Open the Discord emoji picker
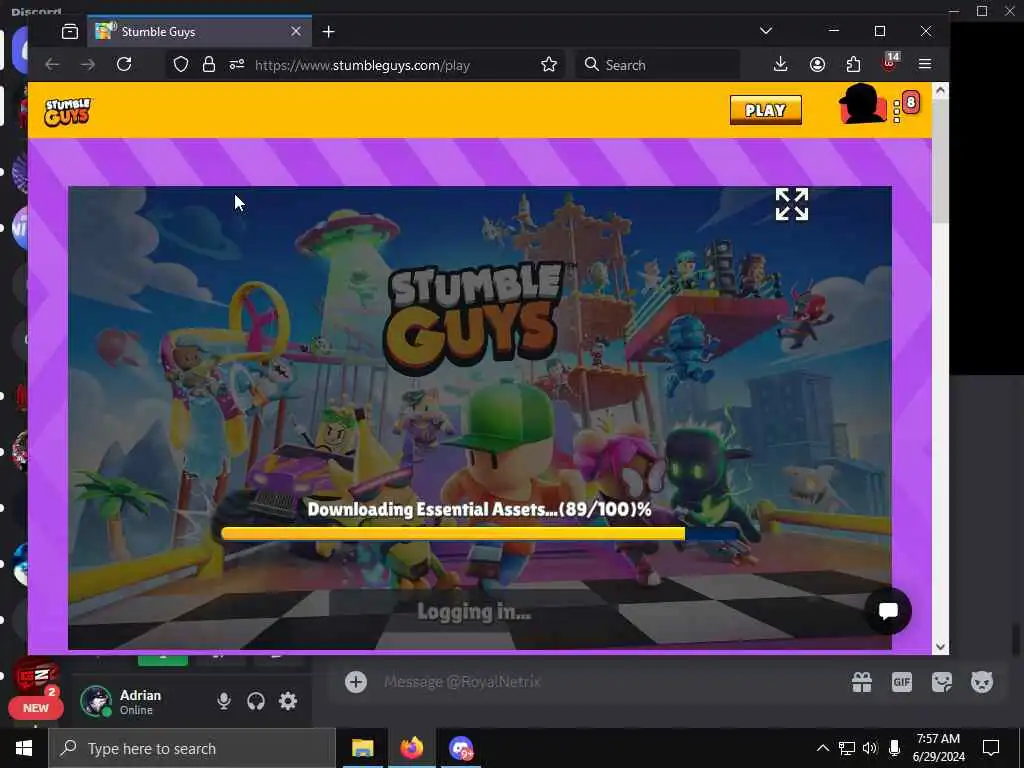Image resolution: width=1024 pixels, height=768 pixels. coord(982,682)
